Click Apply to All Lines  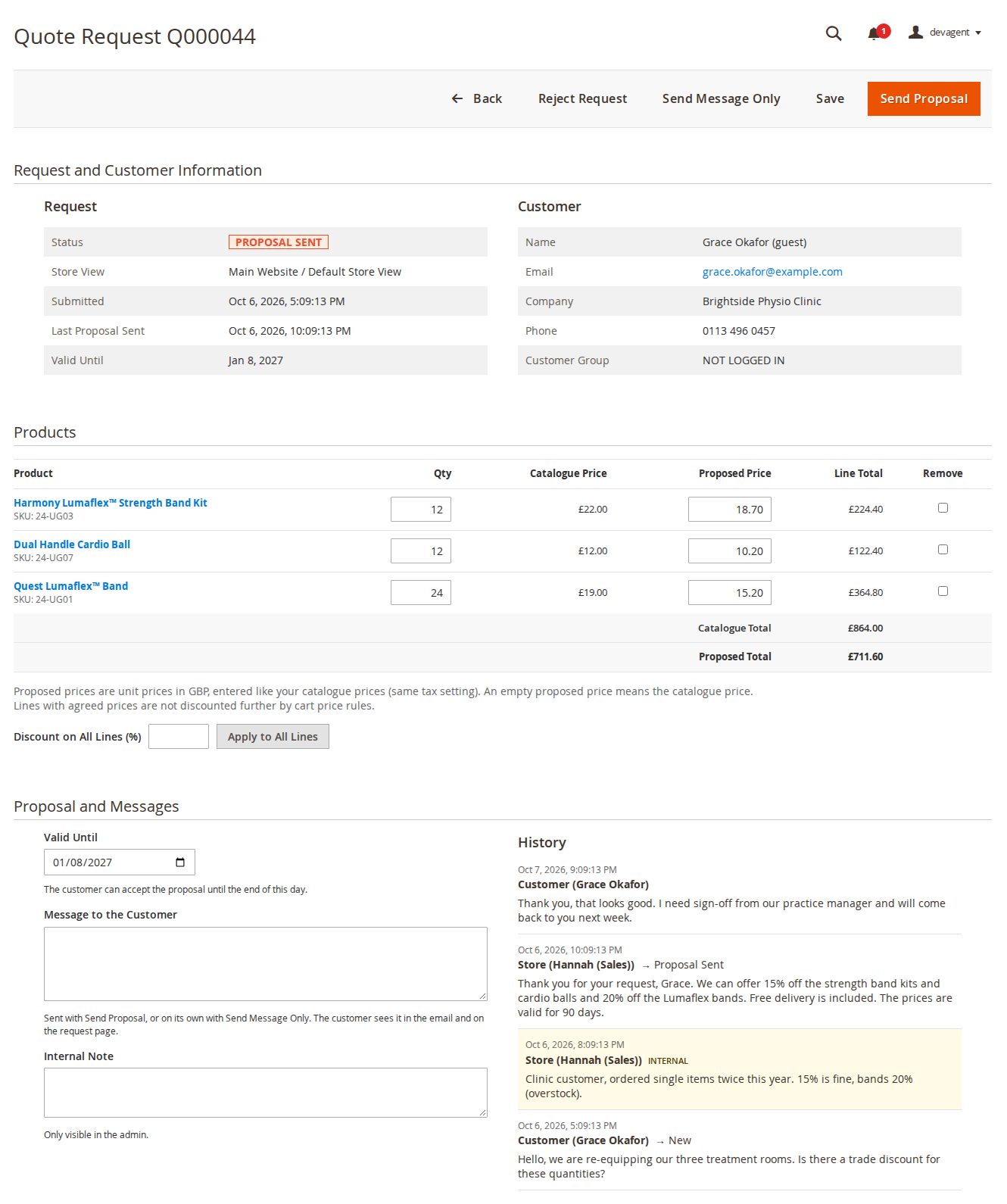(273, 737)
